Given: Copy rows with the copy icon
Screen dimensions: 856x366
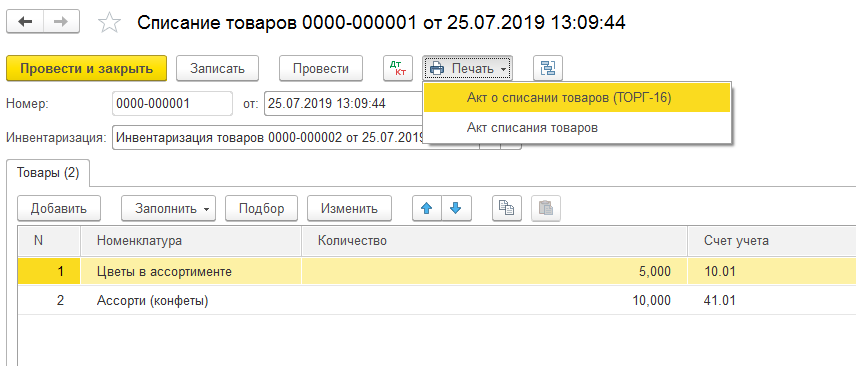Looking at the screenshot, I should (x=507, y=208).
